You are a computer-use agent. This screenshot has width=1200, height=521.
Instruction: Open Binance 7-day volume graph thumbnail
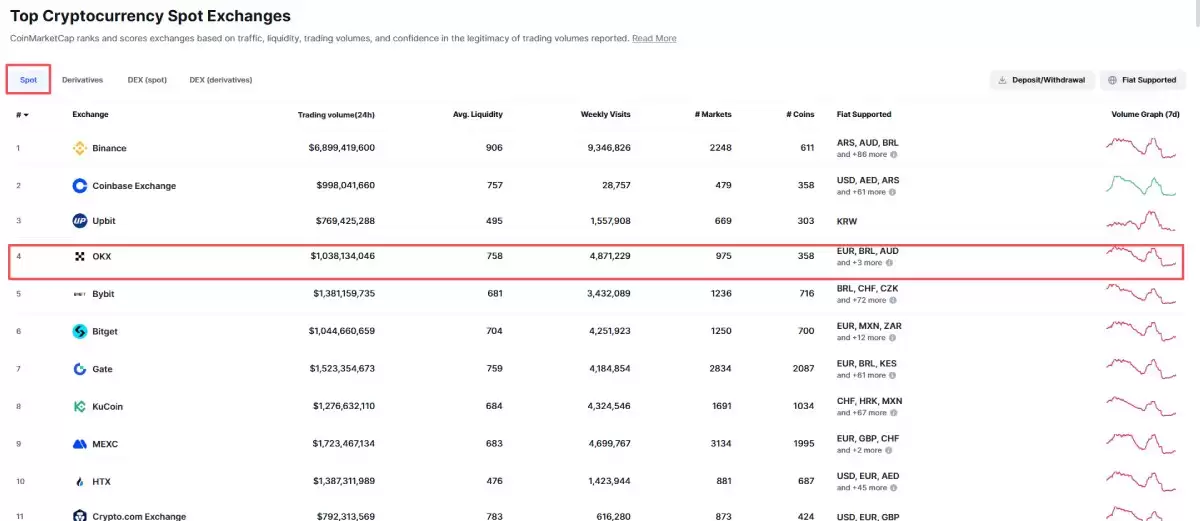click(x=1141, y=148)
